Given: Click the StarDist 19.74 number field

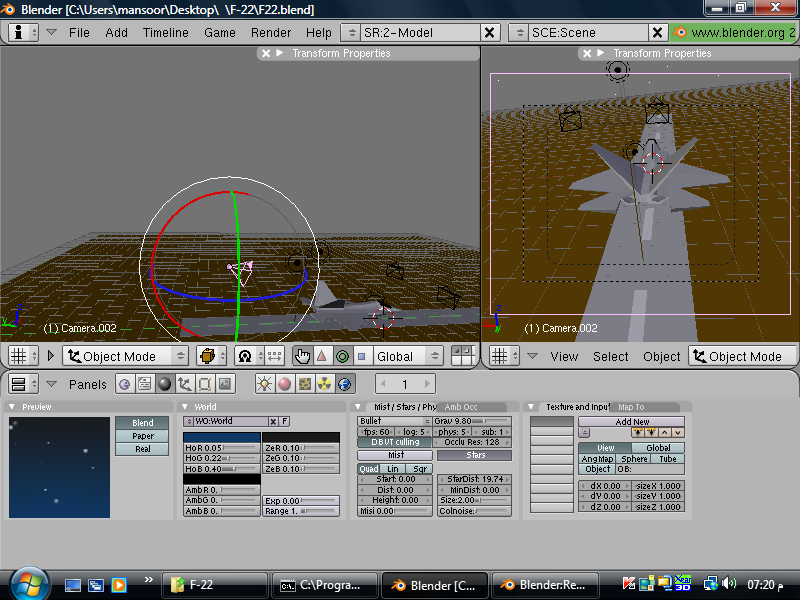Looking at the screenshot, I should [474, 479].
